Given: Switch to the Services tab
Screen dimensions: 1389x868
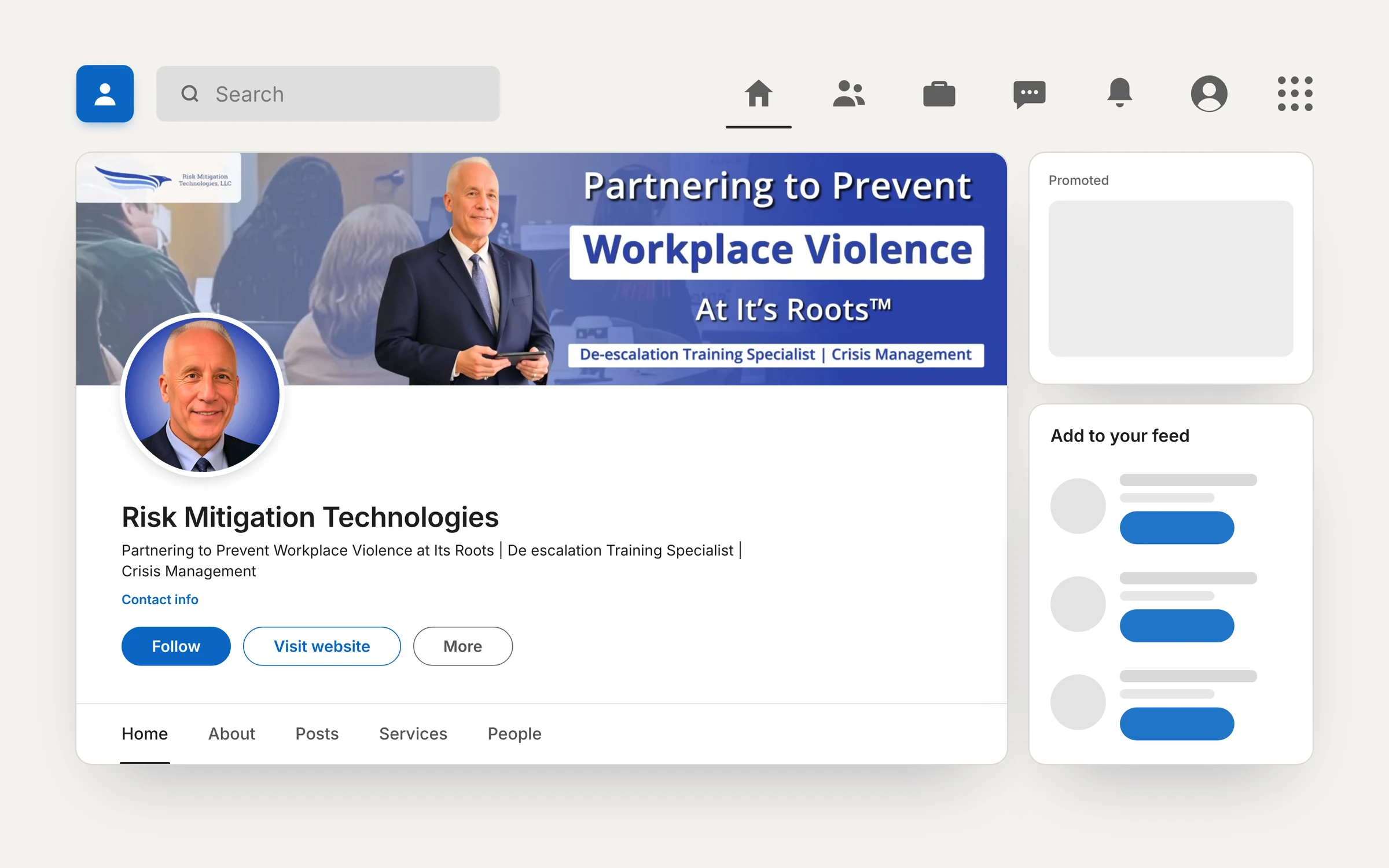Looking at the screenshot, I should tap(413, 734).
